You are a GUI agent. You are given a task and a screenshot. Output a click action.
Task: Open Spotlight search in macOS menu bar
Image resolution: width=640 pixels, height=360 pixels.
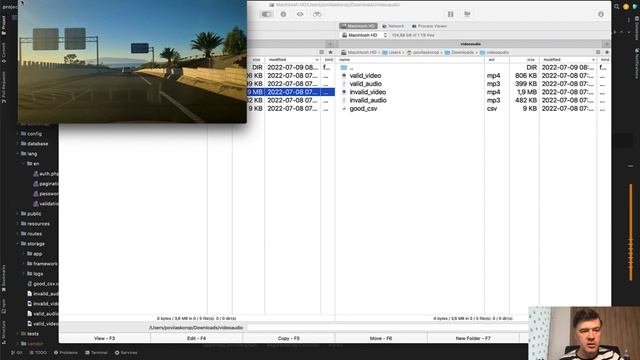(617, 6)
